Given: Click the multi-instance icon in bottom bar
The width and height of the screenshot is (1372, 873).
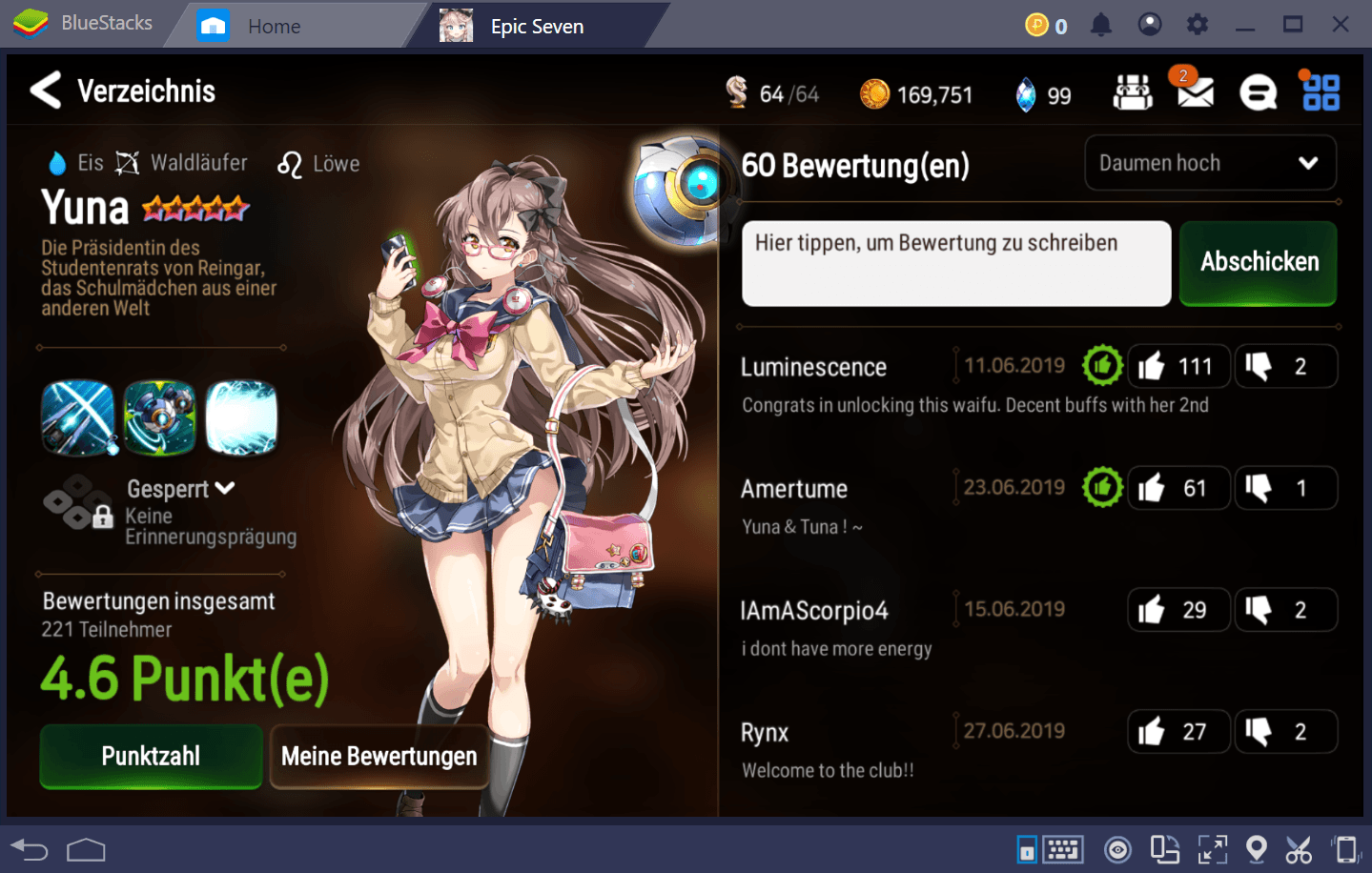Looking at the screenshot, I should point(1164,849).
